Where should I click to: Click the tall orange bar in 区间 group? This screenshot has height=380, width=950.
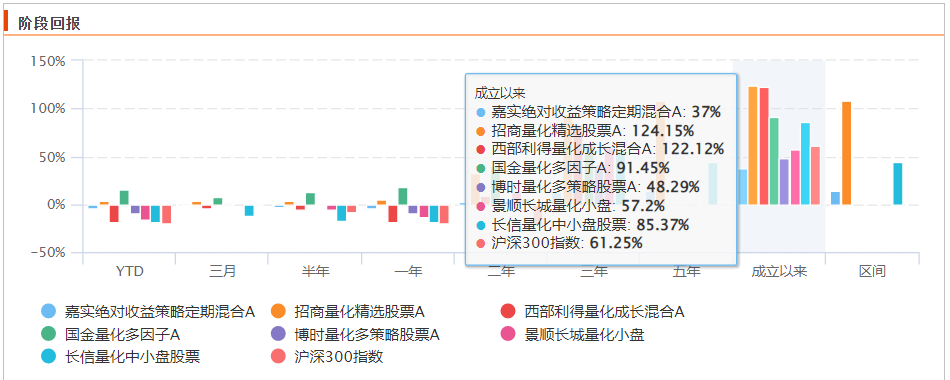click(x=846, y=153)
